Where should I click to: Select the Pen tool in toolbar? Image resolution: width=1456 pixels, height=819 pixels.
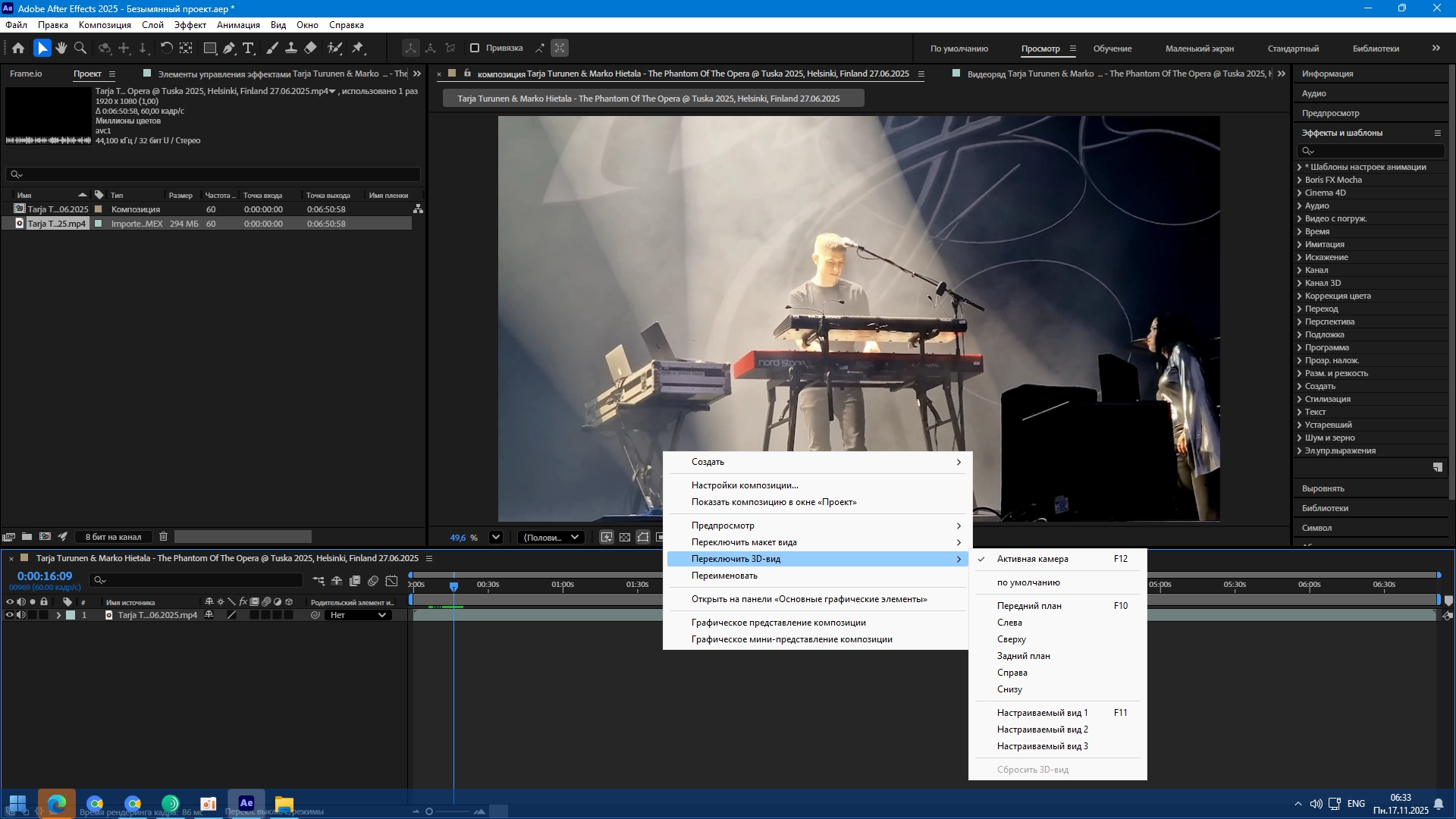(x=229, y=48)
